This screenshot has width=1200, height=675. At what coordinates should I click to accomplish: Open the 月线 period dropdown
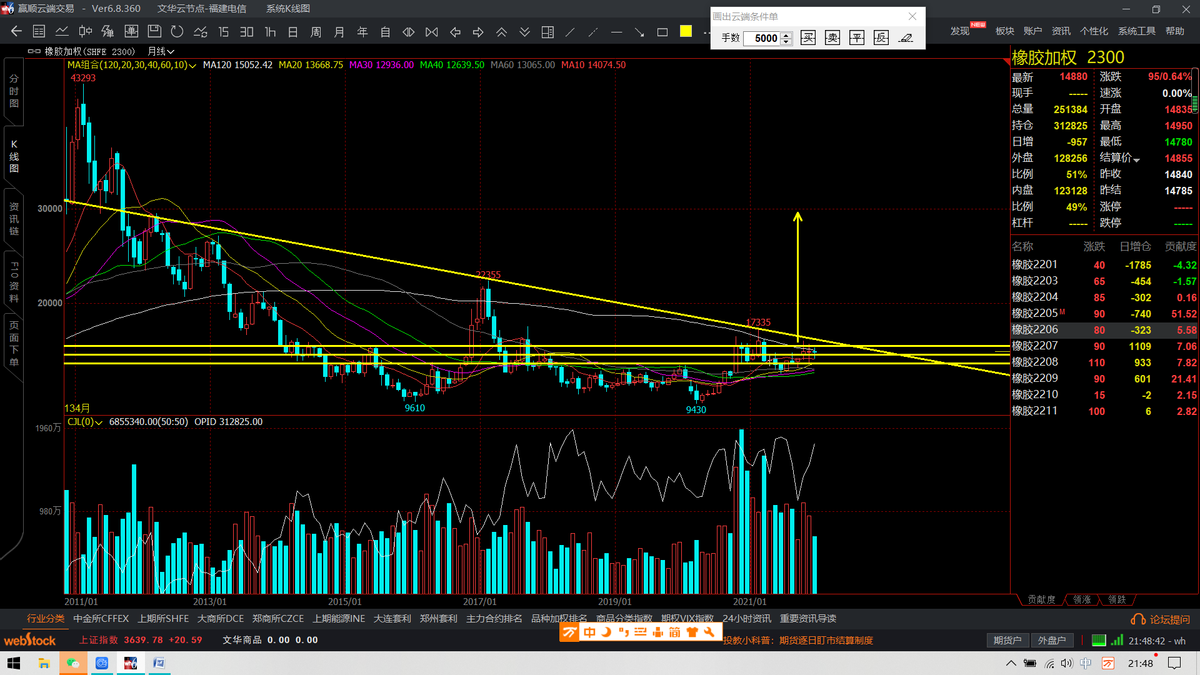pyautogui.click(x=160, y=51)
